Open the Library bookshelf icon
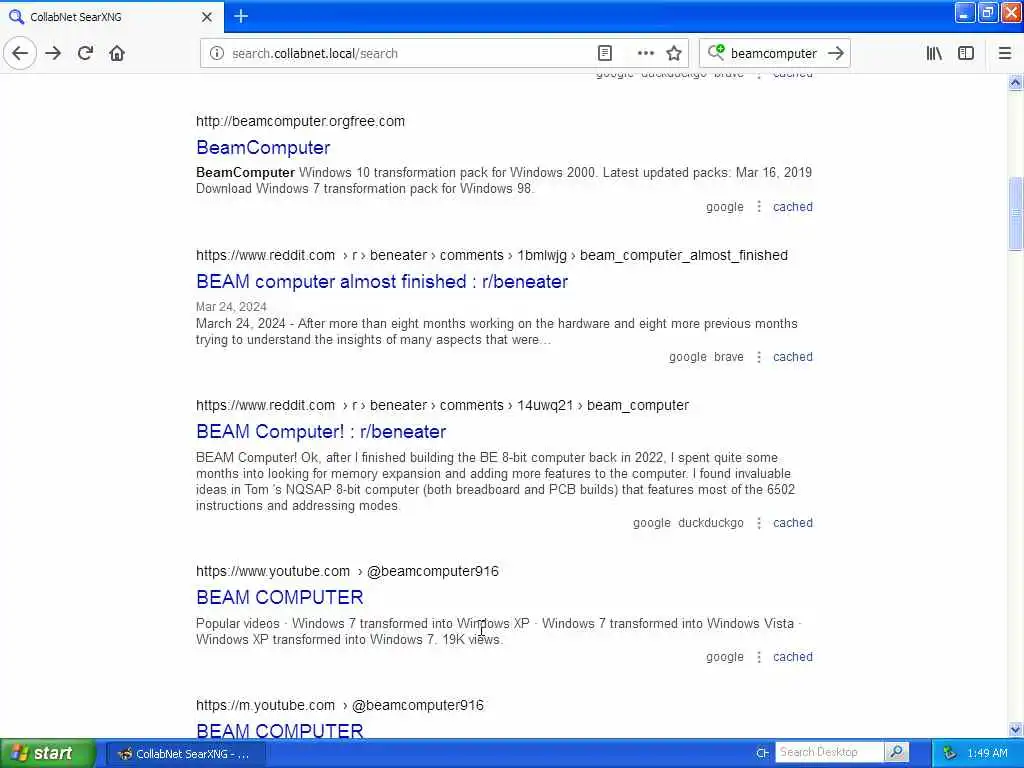This screenshot has height=768, width=1024. [x=934, y=53]
